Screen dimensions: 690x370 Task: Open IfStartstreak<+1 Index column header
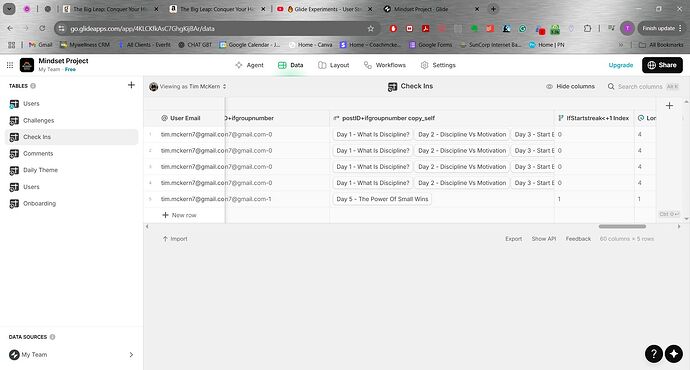[594, 118]
